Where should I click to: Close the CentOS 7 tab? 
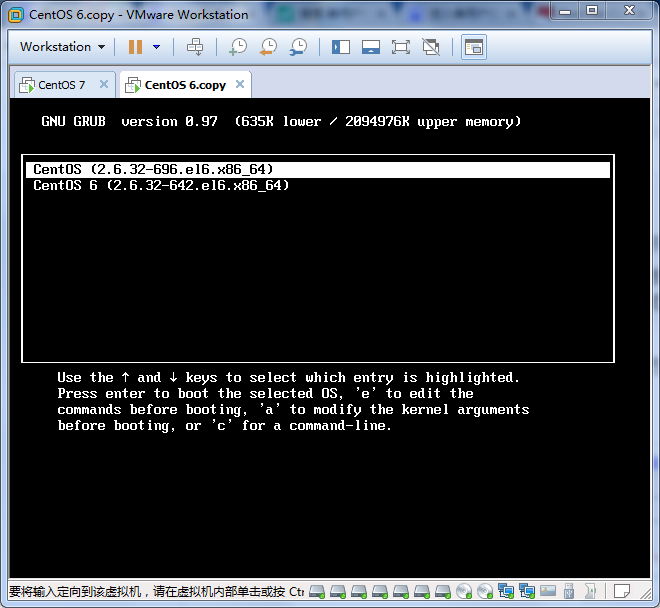coord(104,84)
